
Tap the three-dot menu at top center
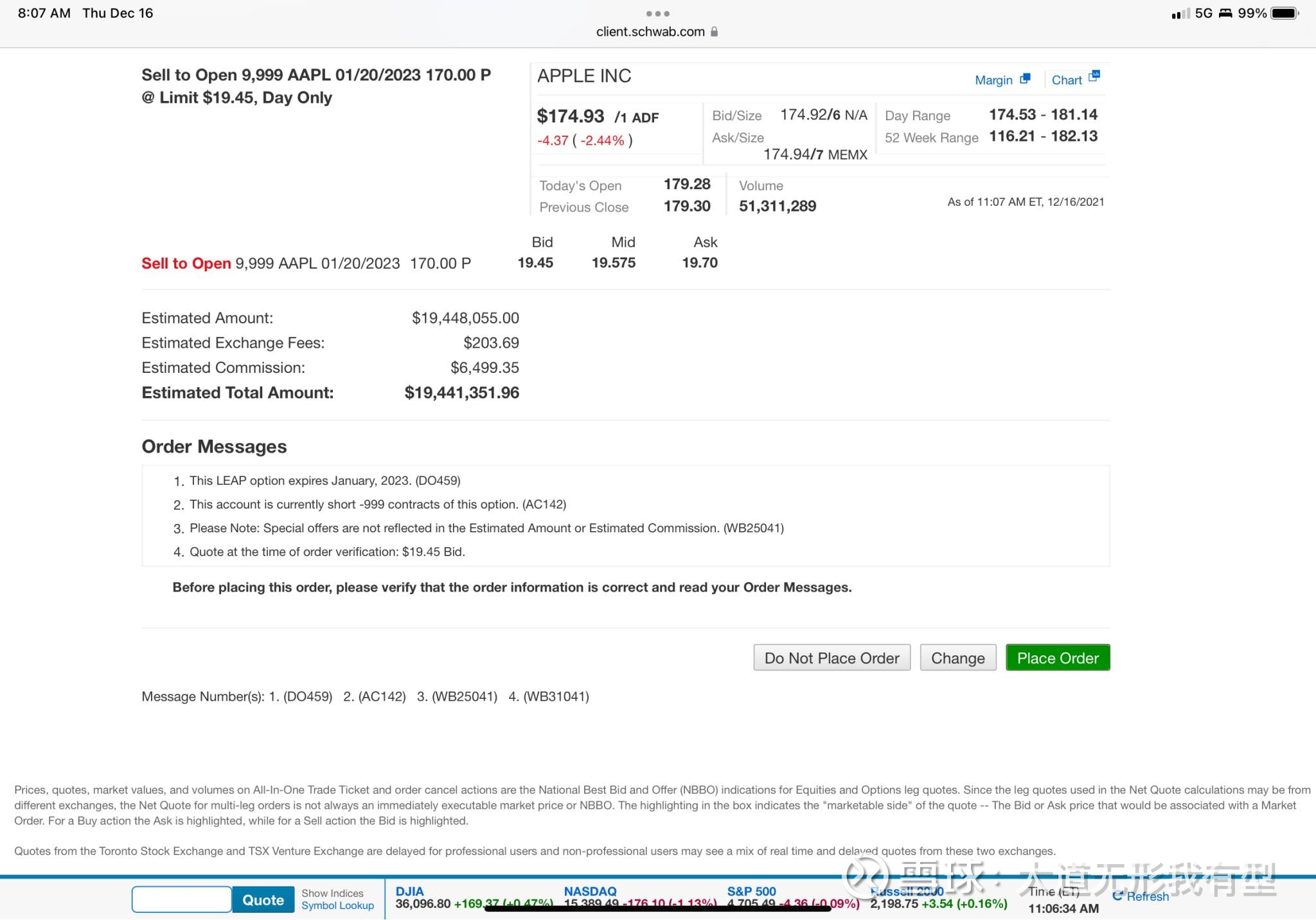[x=657, y=14]
